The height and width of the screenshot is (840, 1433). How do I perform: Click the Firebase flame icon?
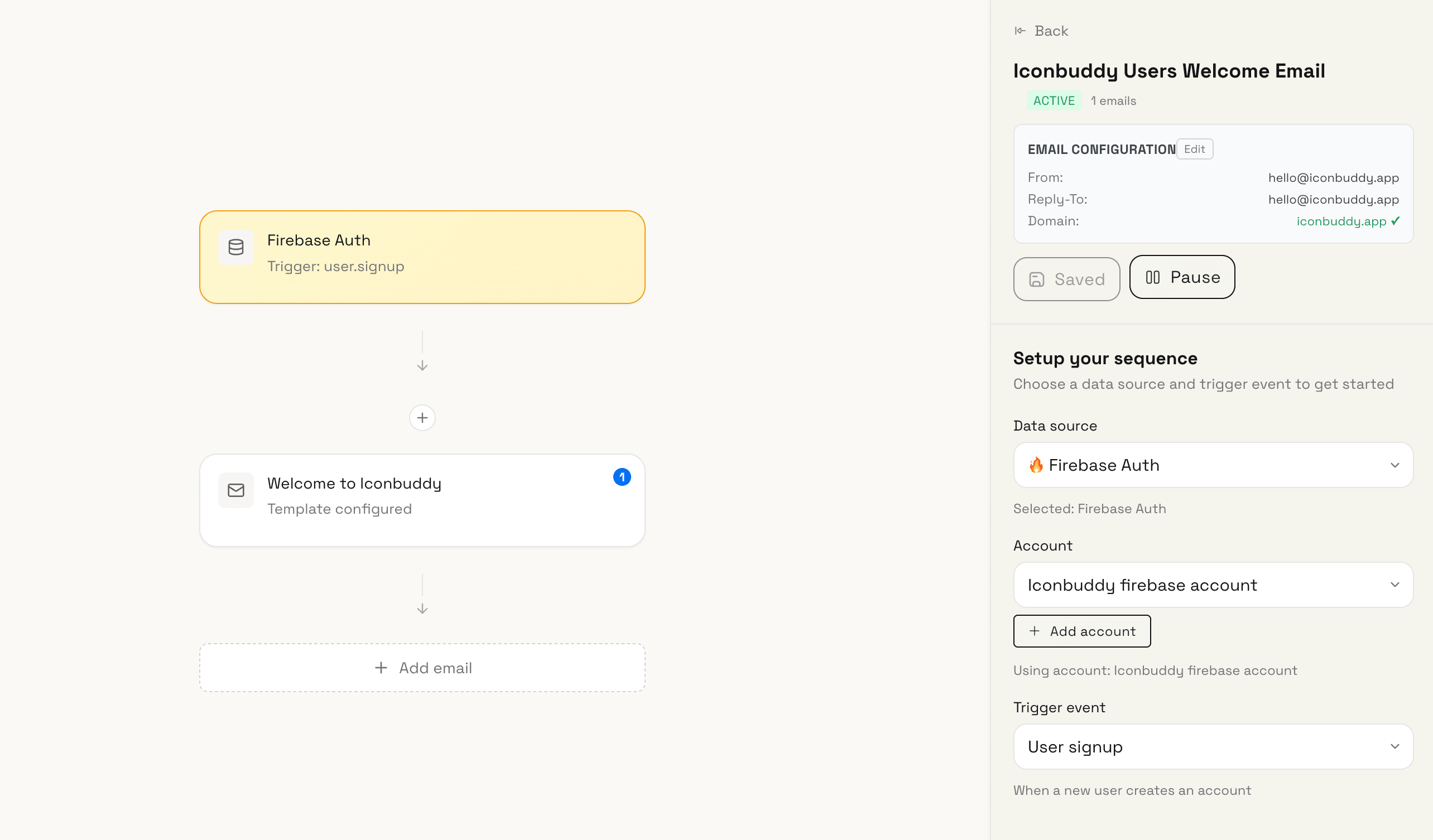(1036, 465)
